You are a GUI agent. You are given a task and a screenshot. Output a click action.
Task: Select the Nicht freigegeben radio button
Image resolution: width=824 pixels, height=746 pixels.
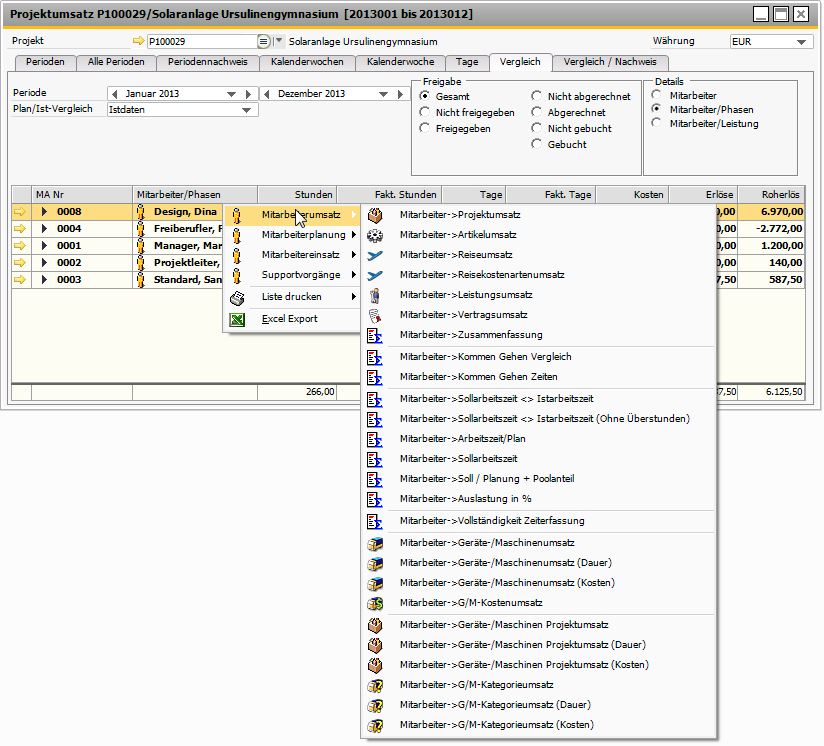[425, 112]
